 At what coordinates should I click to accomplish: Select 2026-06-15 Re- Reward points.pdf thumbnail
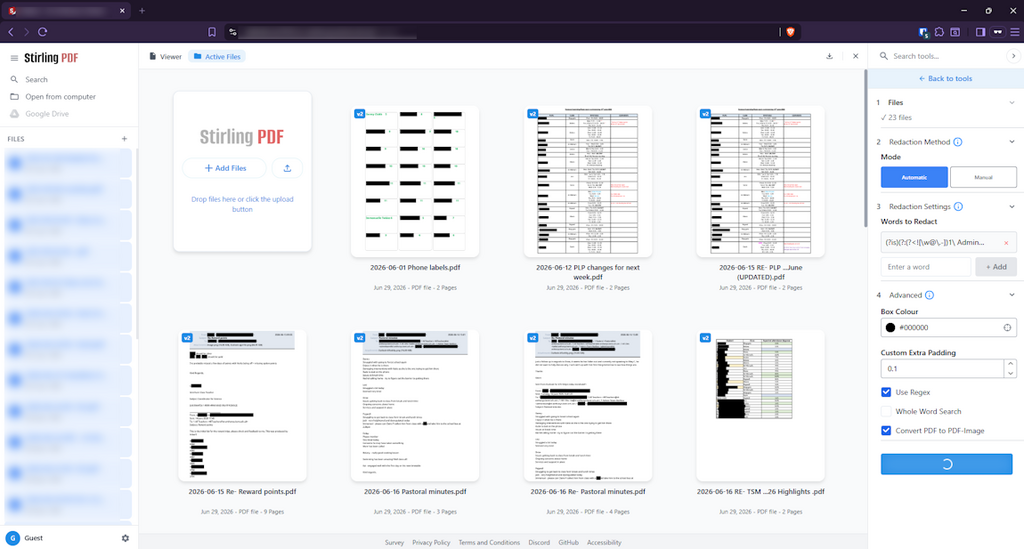tap(242, 405)
